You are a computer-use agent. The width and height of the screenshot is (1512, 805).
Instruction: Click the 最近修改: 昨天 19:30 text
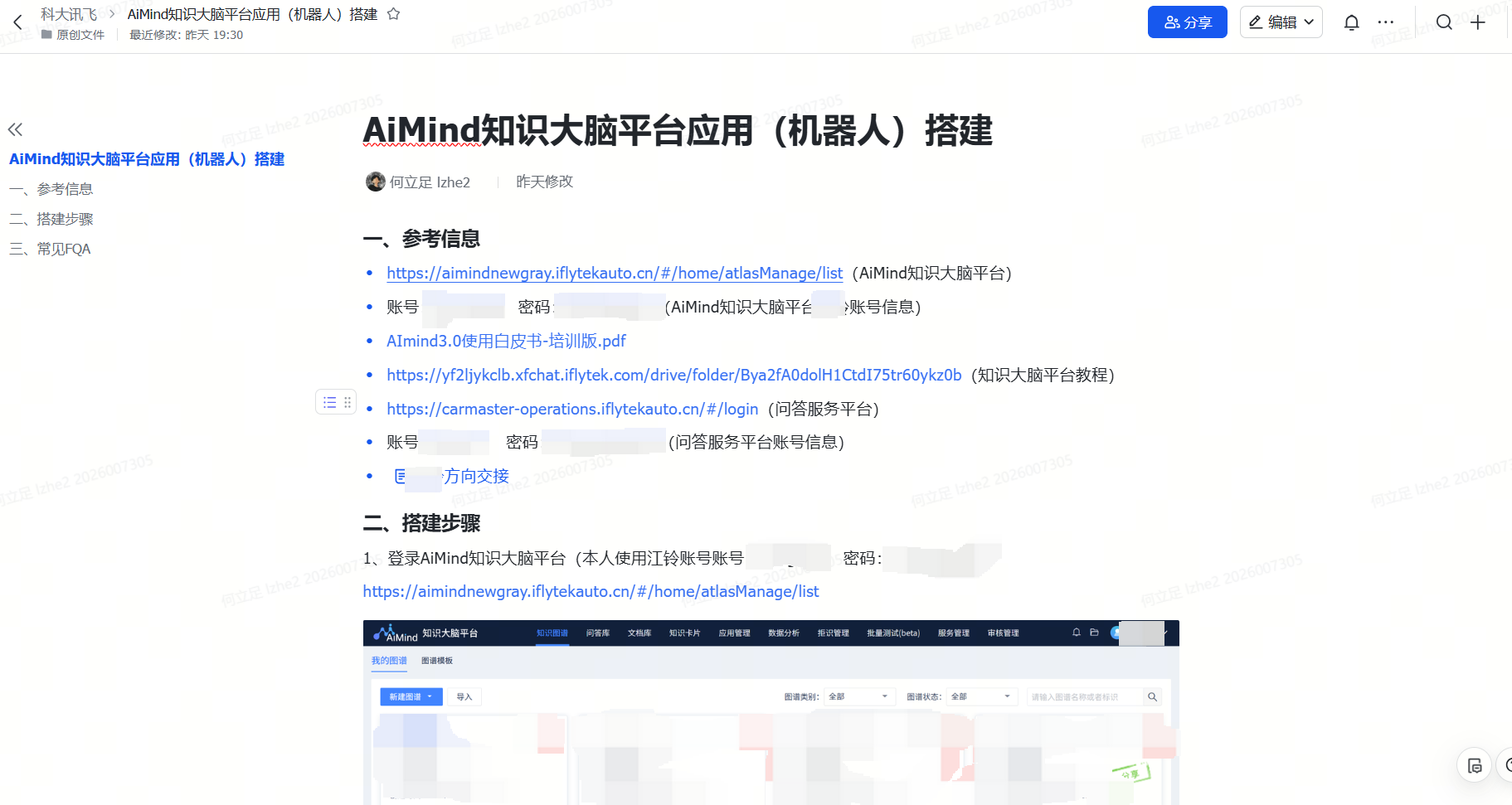point(186,35)
